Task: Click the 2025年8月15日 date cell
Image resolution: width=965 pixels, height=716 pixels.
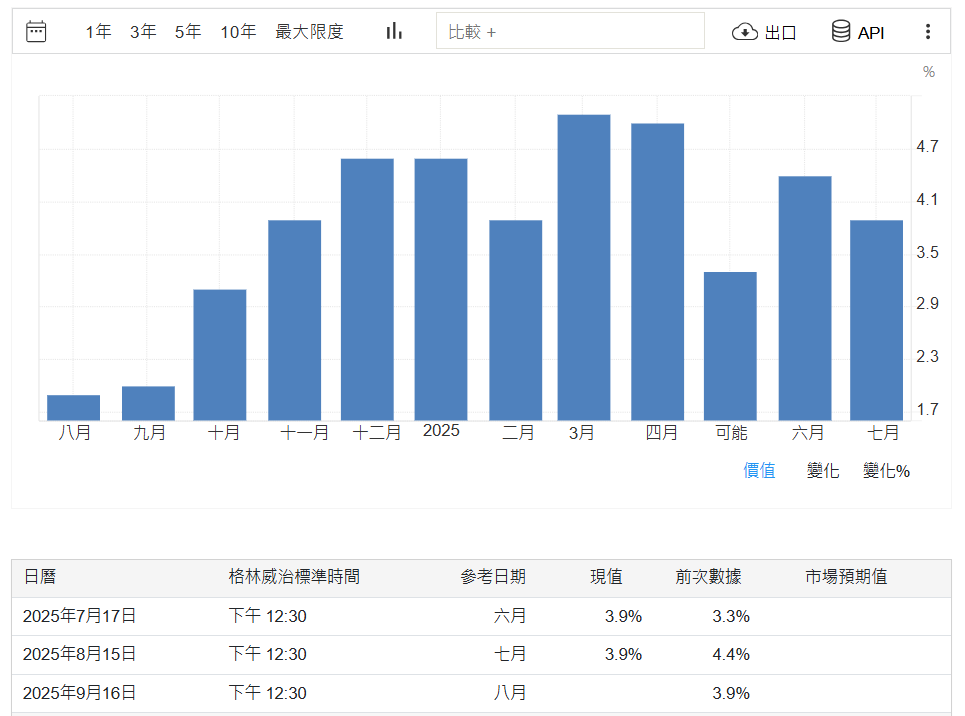Action: click(x=79, y=654)
